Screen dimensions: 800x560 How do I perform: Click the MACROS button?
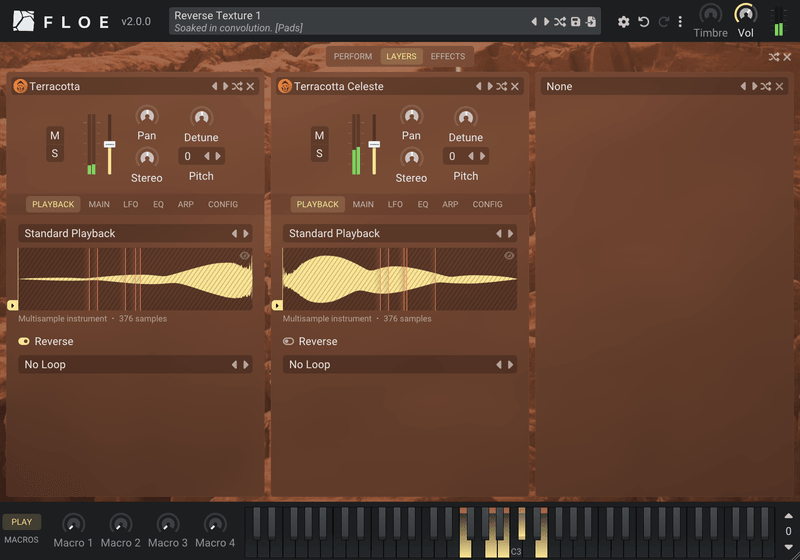[21, 540]
